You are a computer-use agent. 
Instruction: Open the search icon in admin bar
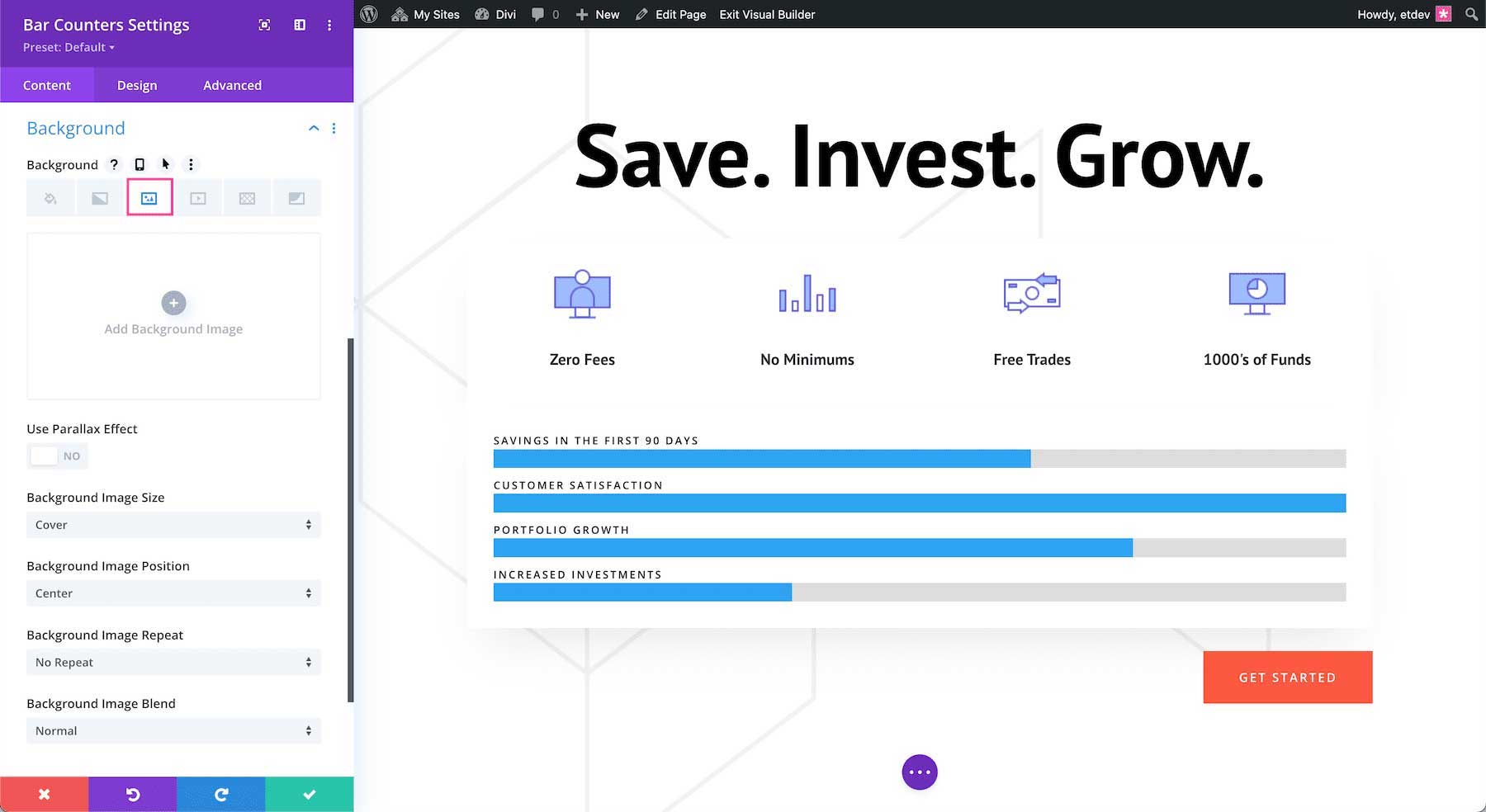pos(1471,14)
